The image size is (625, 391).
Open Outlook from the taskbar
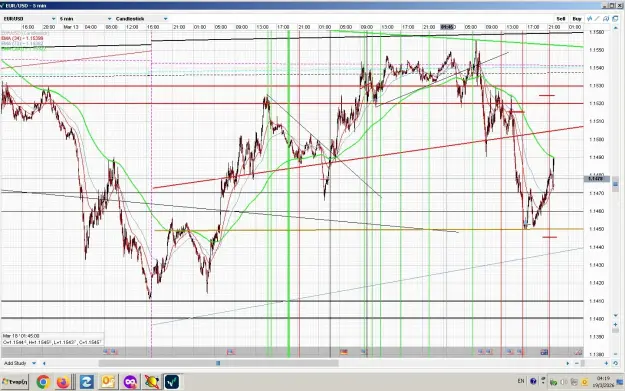[108, 382]
